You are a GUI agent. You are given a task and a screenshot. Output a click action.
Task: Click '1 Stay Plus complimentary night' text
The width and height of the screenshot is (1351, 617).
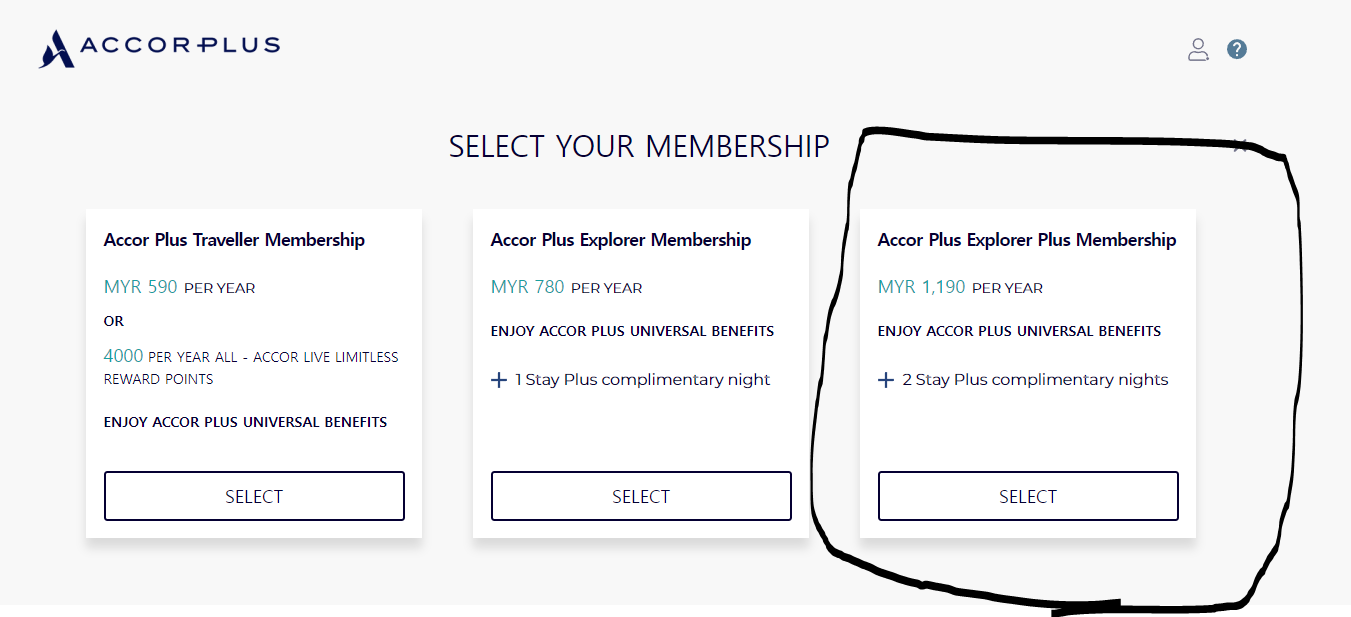click(642, 380)
